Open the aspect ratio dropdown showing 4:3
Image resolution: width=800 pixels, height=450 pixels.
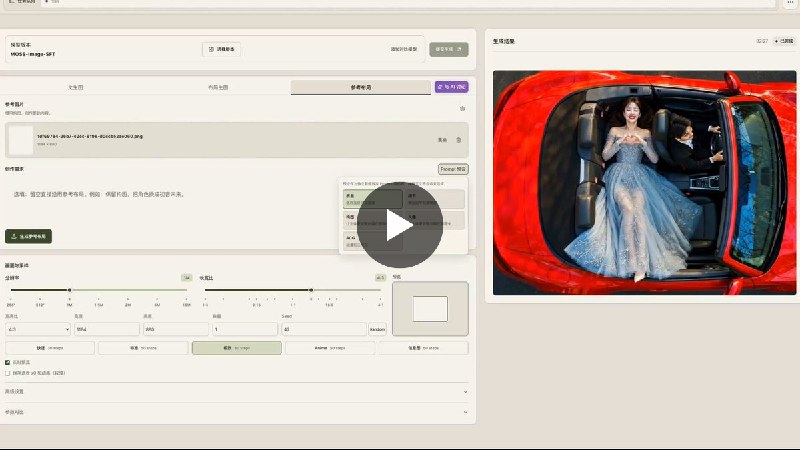coord(38,330)
